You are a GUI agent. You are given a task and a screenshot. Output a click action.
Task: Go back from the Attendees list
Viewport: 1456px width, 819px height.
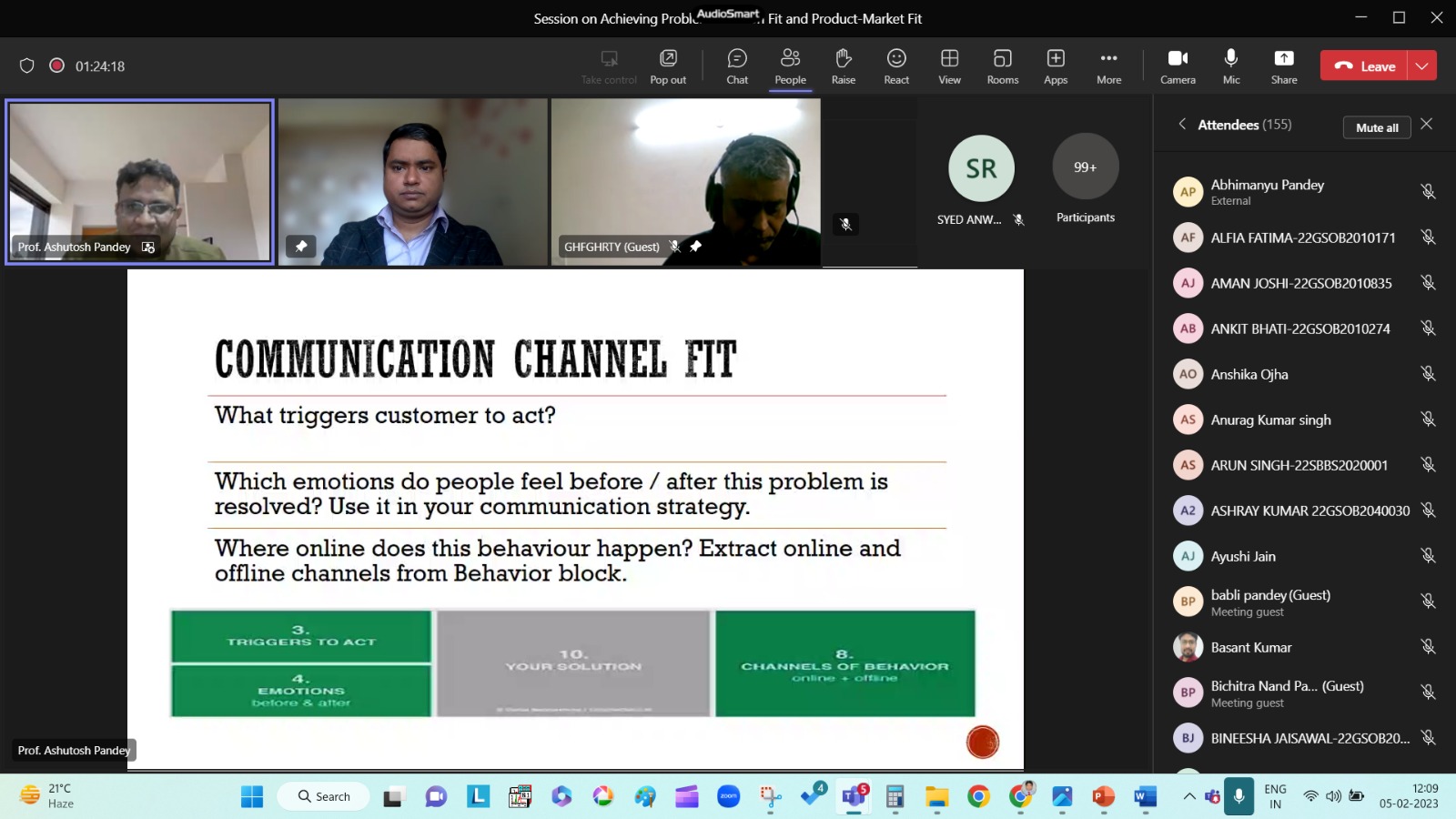pyautogui.click(x=1182, y=125)
